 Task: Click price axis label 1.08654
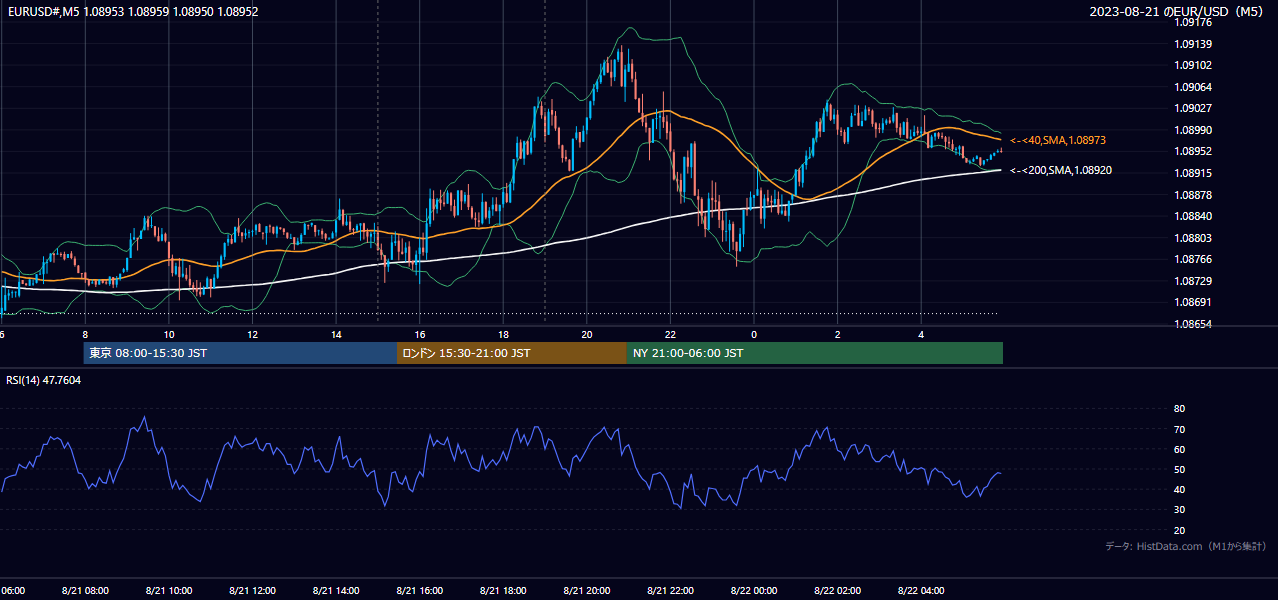click(1193, 324)
